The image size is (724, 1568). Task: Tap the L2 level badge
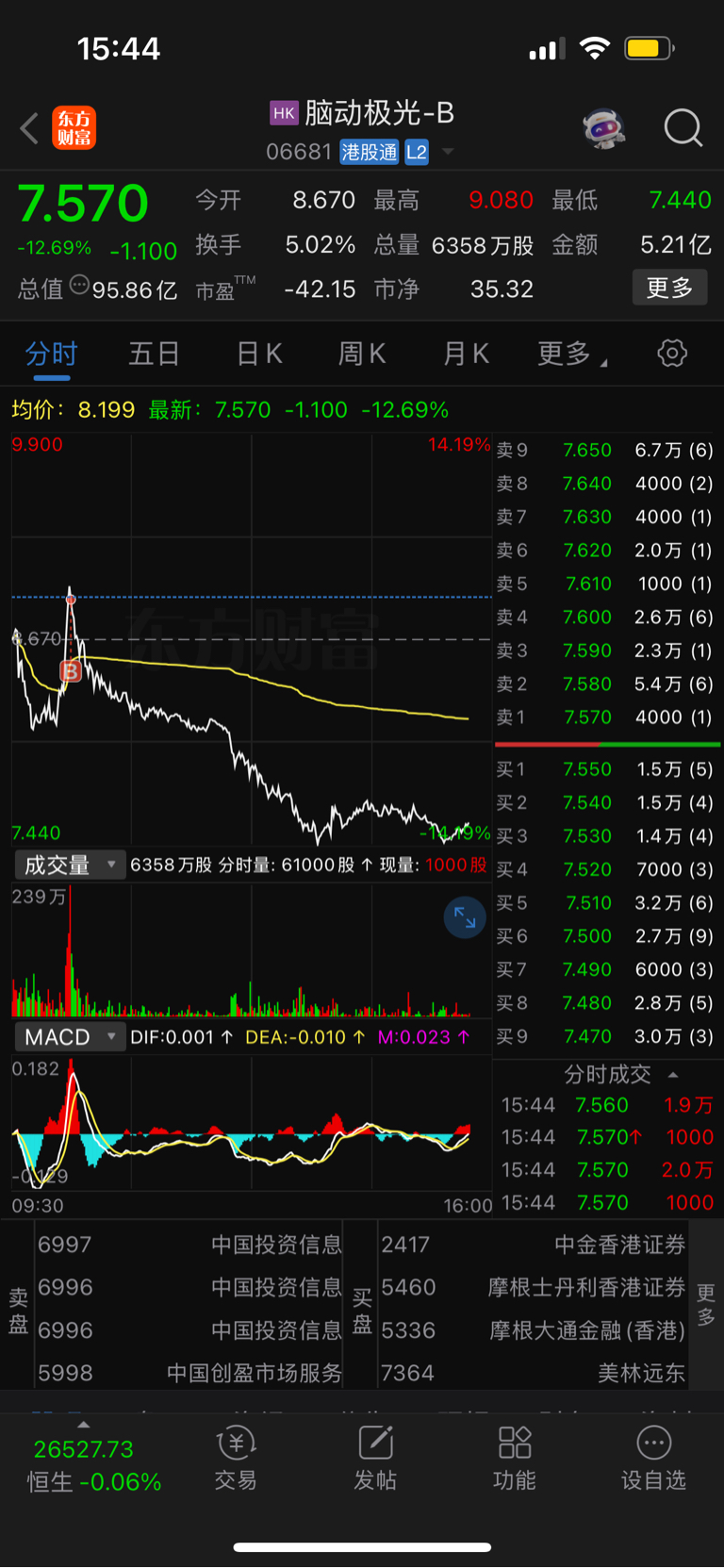point(417,153)
